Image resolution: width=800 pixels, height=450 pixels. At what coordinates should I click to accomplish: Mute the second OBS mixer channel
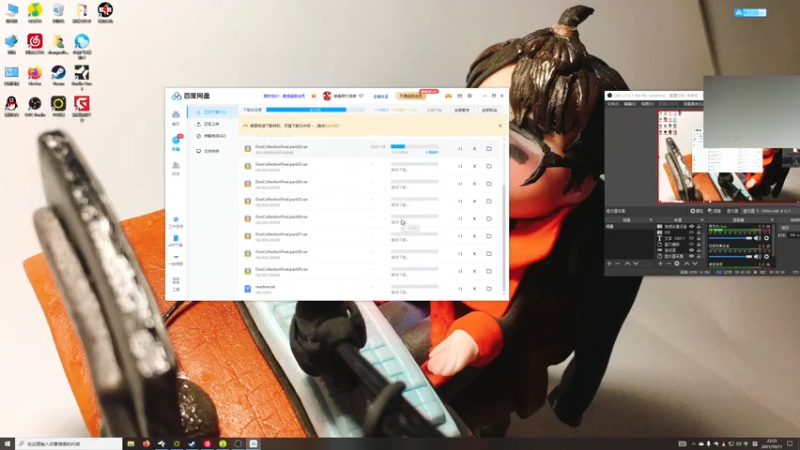(x=757, y=257)
